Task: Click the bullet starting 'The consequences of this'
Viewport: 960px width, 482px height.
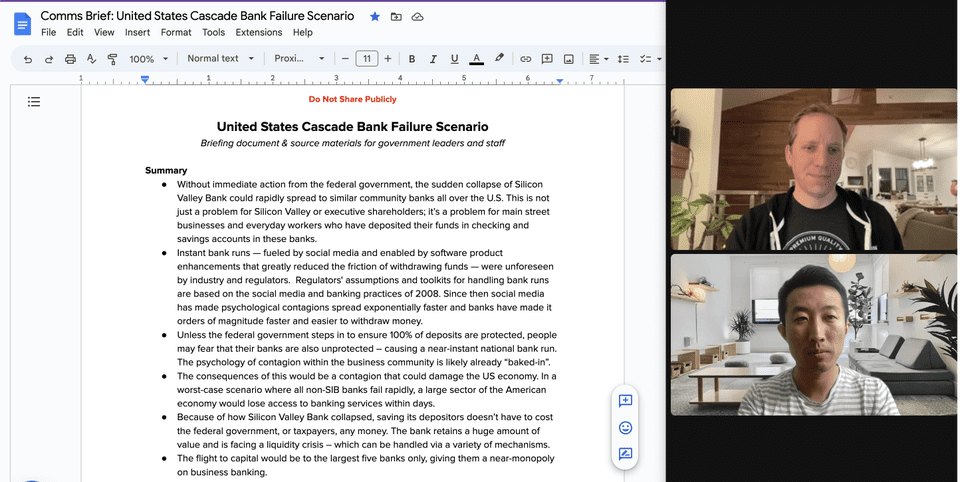Action: (x=367, y=390)
